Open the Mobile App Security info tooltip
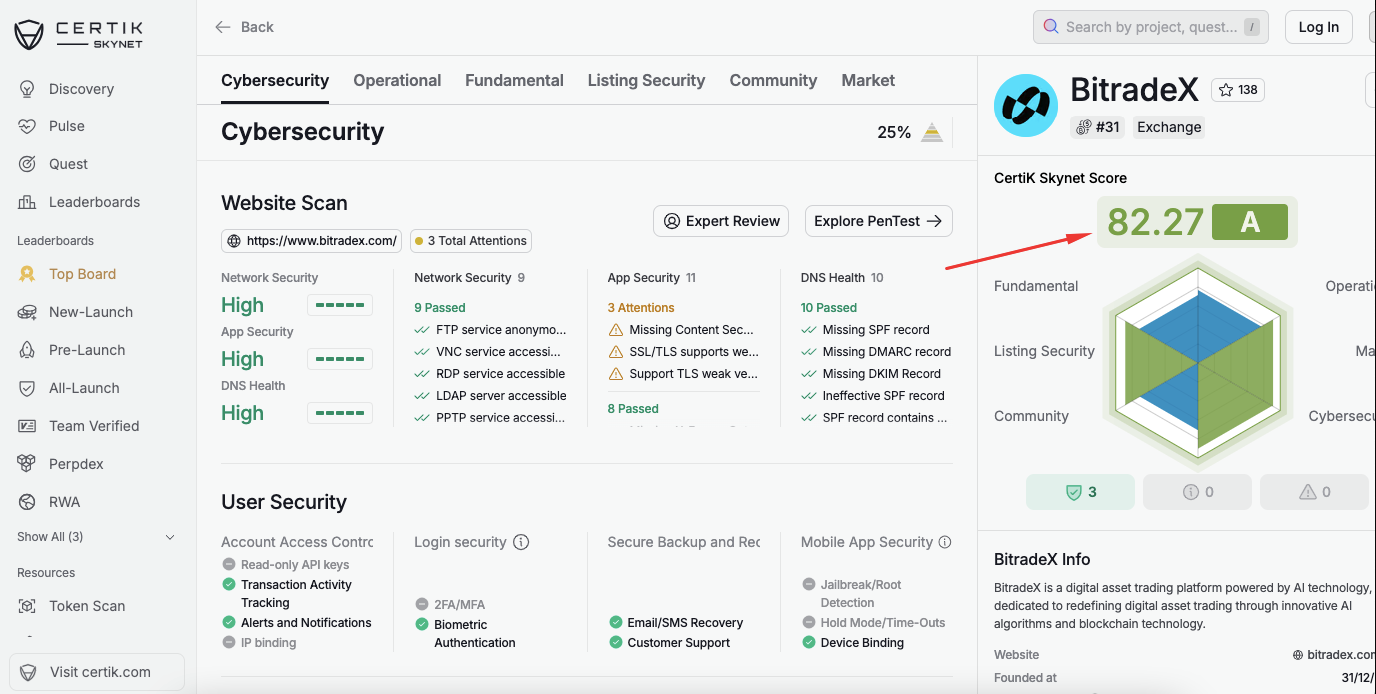The height and width of the screenshot is (694, 1376). point(945,542)
